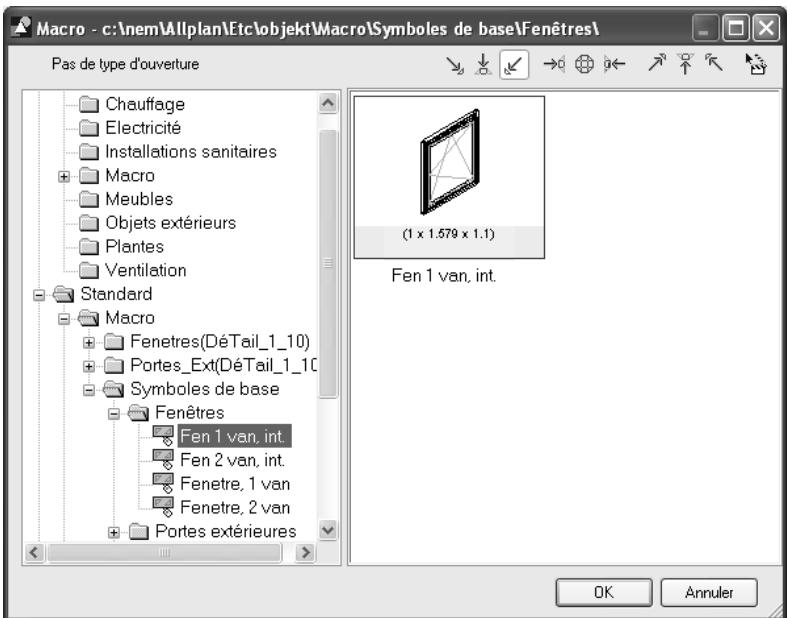
Task: Select the Fen 1 van, int. macro row
Action: [222, 436]
